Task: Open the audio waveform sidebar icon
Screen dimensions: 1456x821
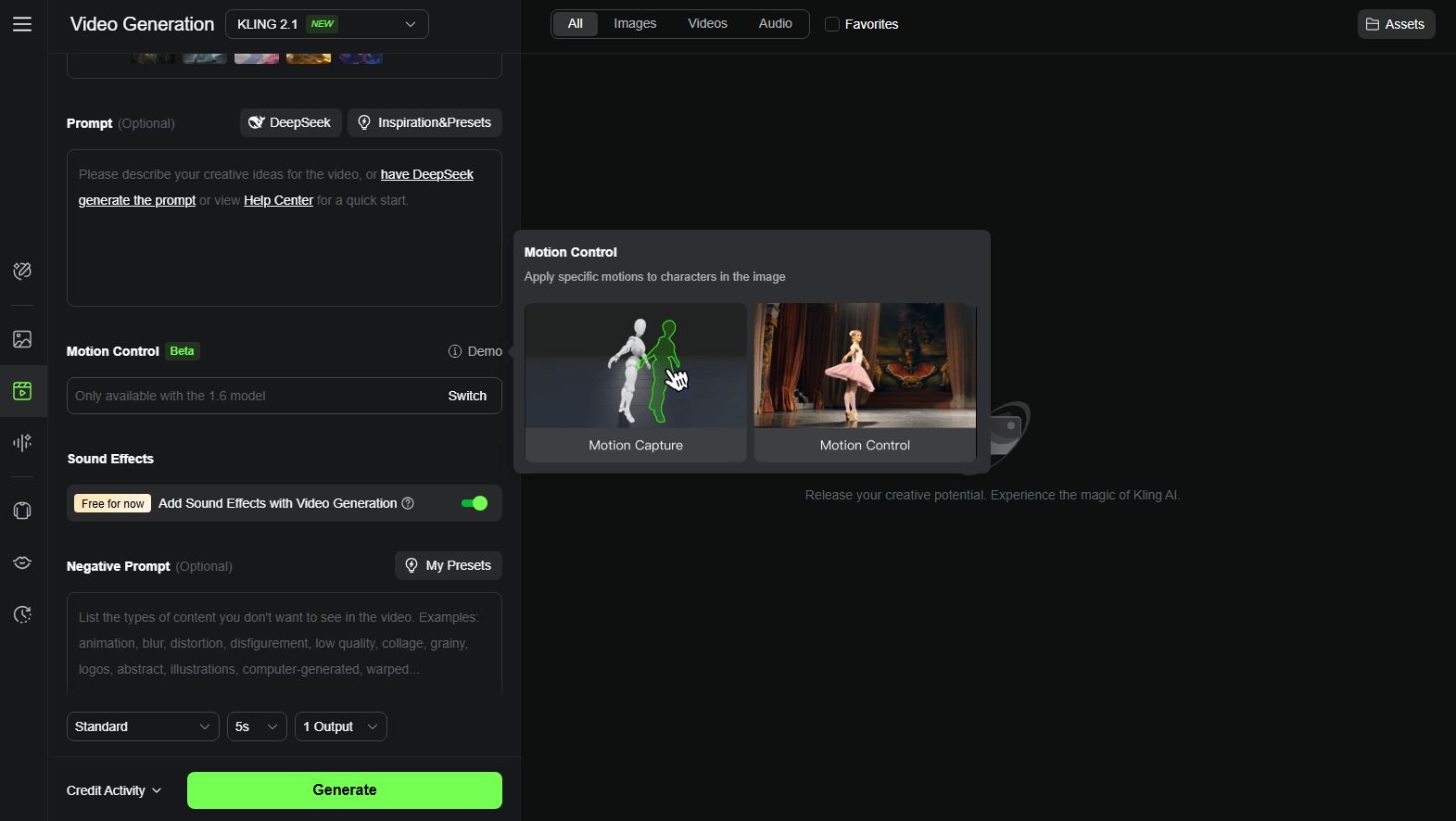Action: (x=22, y=443)
